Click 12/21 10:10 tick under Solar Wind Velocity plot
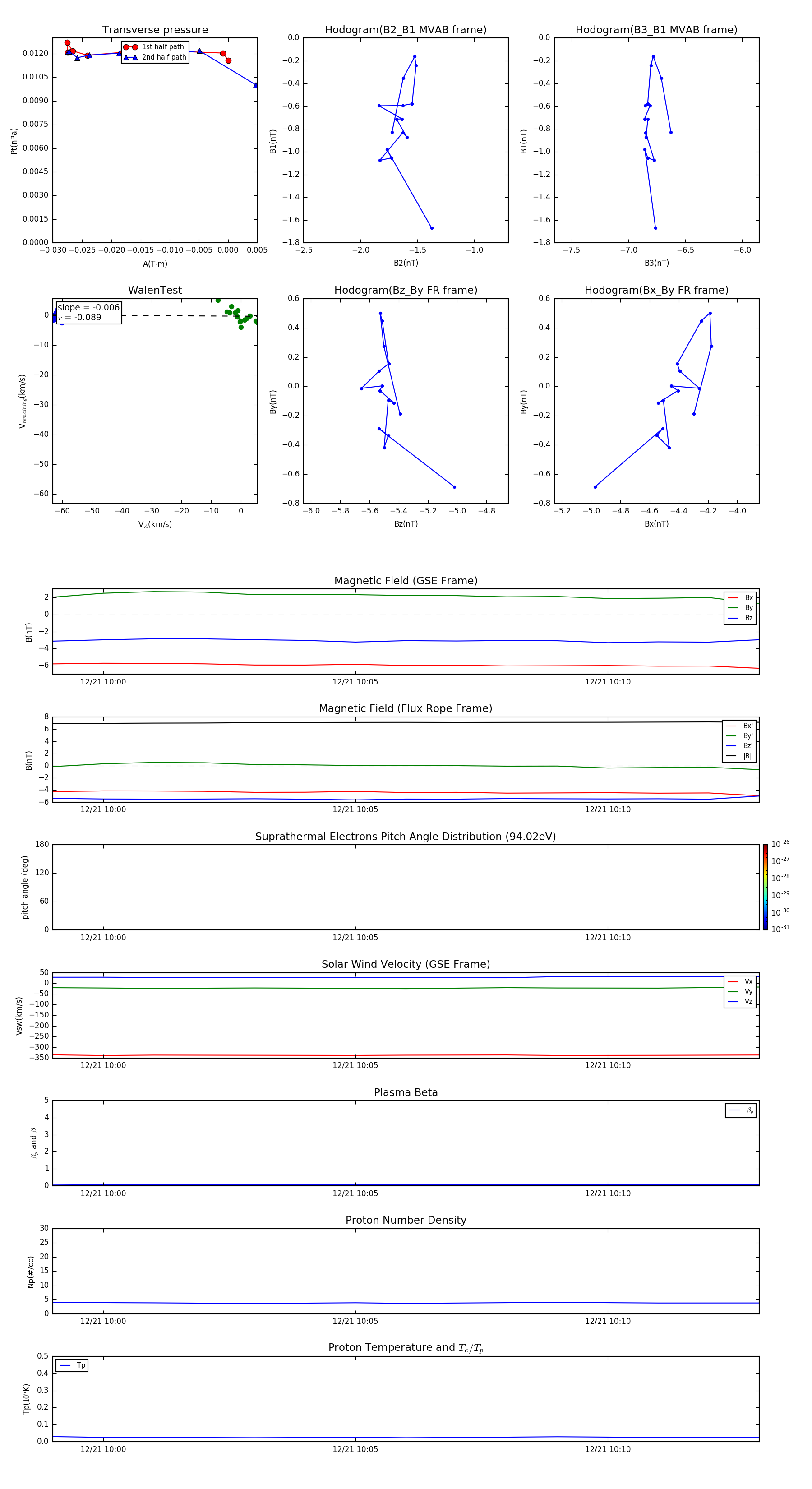This screenshot has width=812, height=1489. click(607, 1065)
